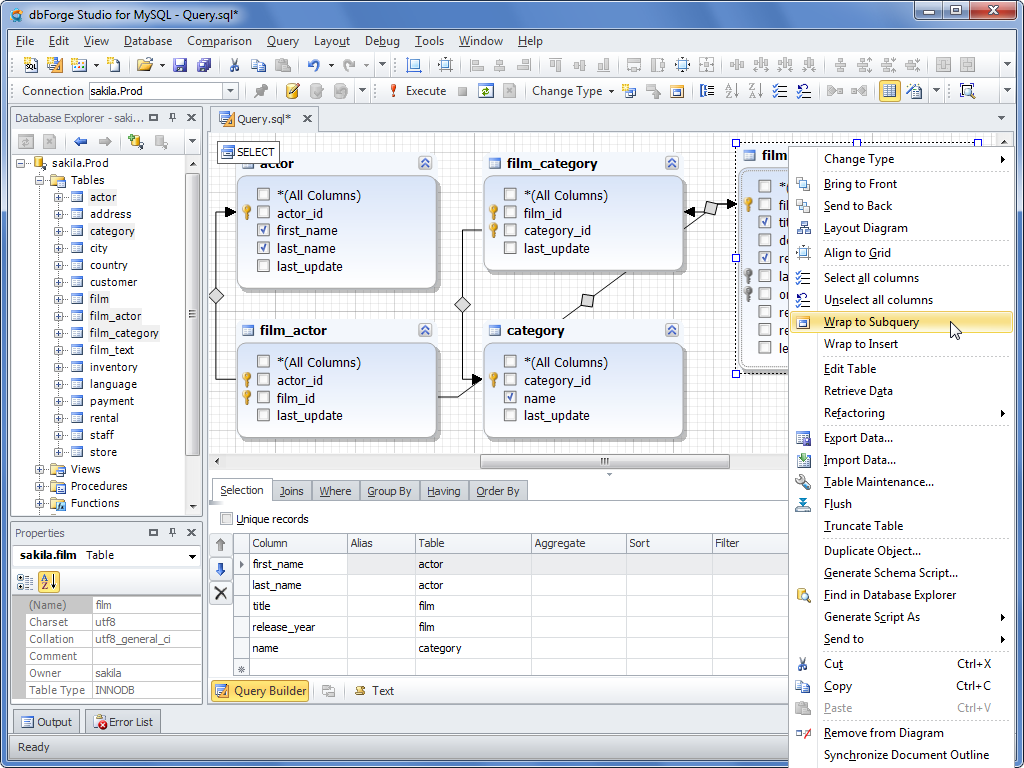Click the Save icon in the toolbar

click(x=180, y=65)
